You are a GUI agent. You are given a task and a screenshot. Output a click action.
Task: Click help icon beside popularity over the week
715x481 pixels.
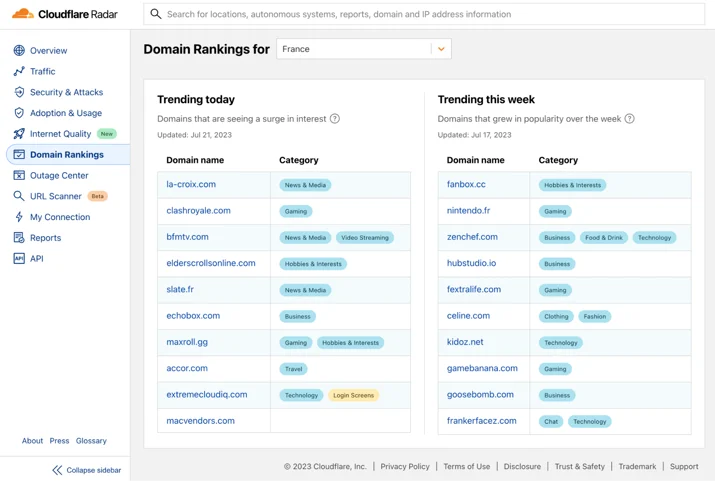629,119
